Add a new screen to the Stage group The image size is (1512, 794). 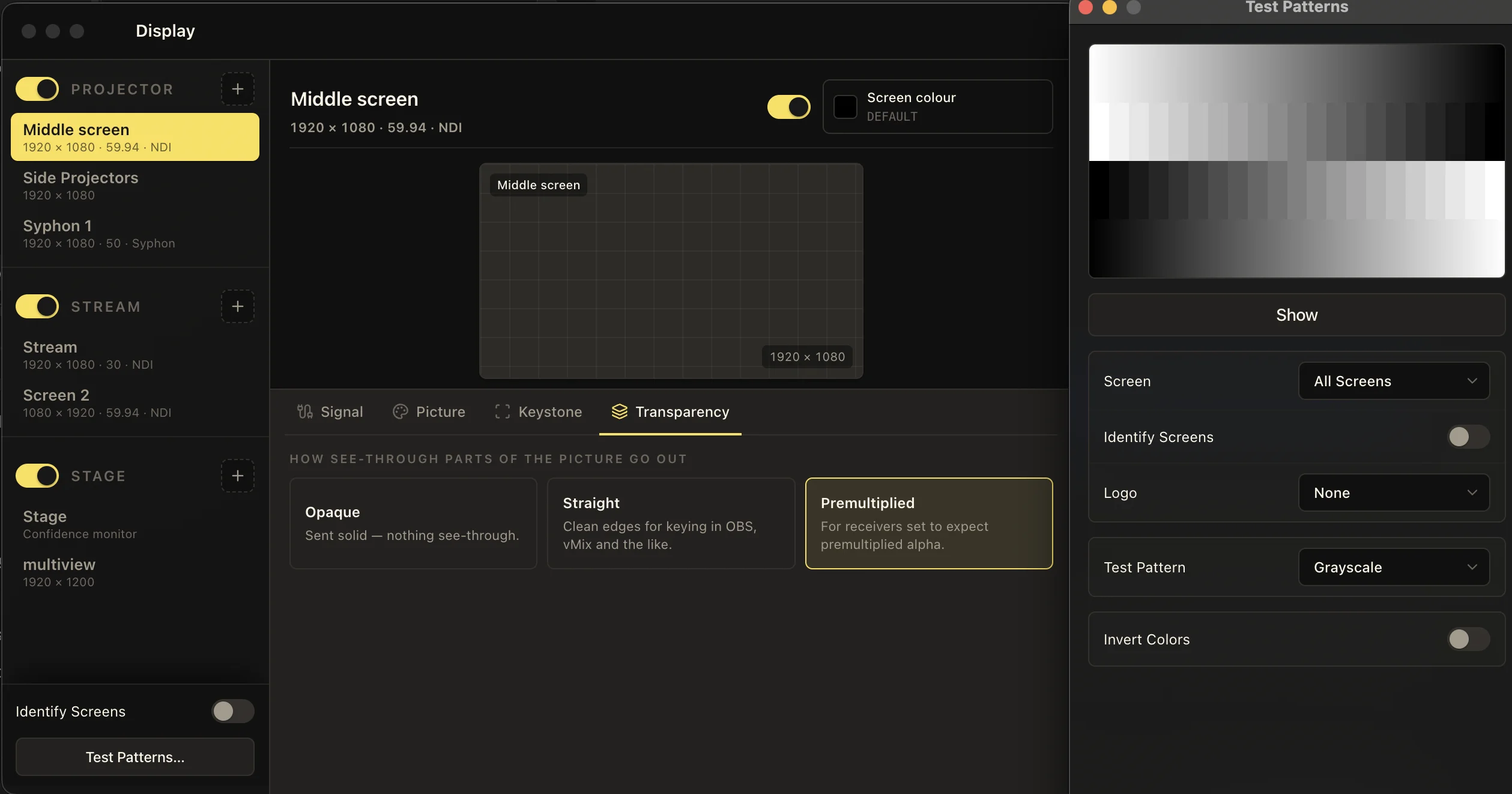tap(238, 476)
